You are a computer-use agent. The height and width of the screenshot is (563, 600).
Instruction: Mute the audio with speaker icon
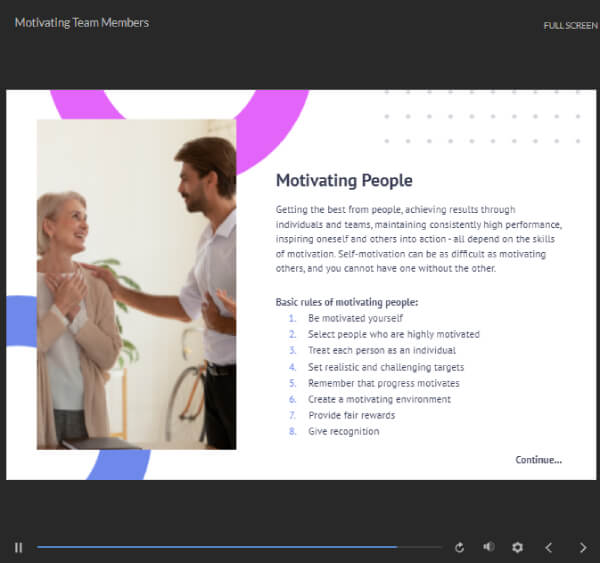pos(488,547)
